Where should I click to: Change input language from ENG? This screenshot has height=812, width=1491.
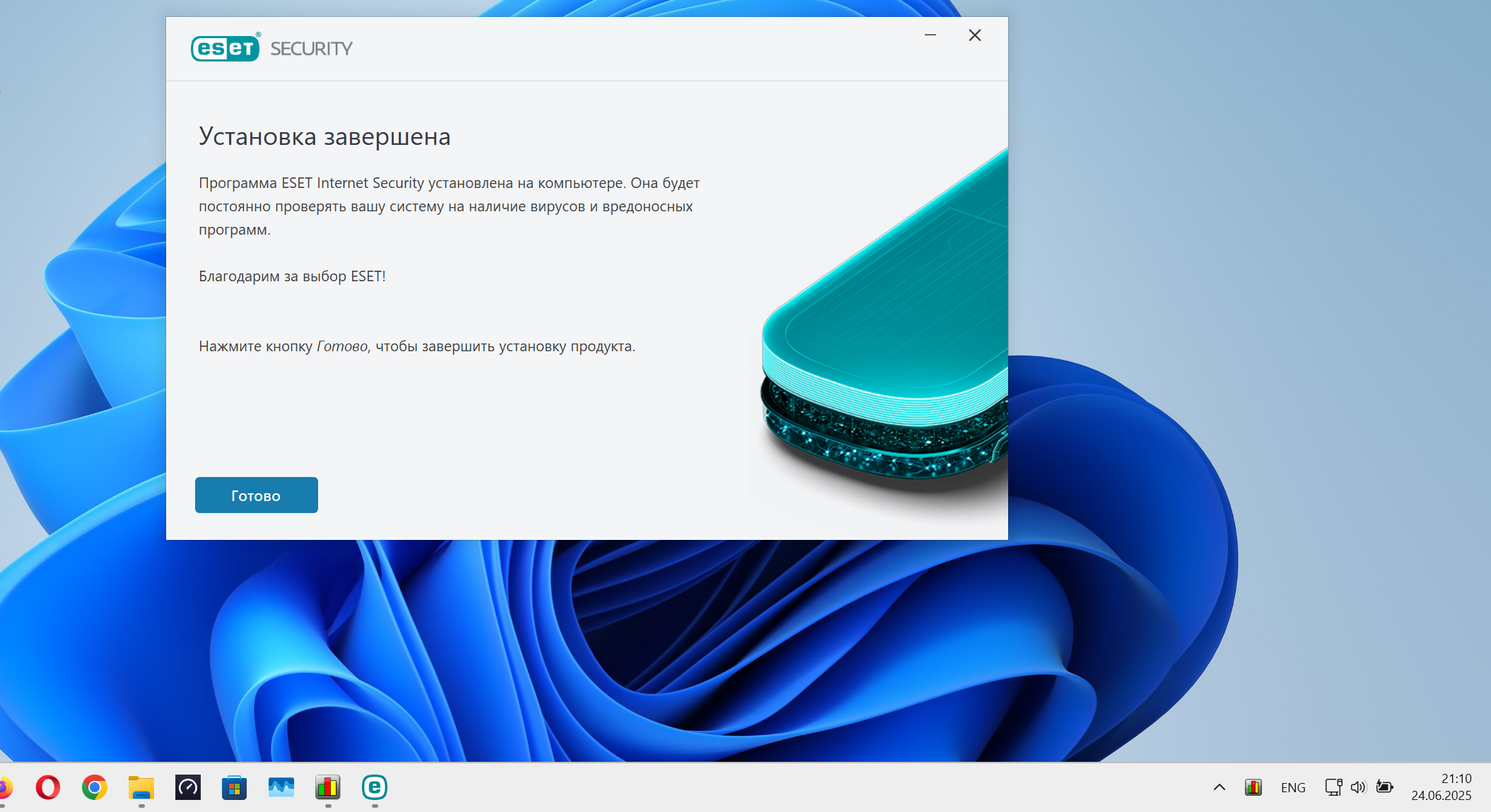click(x=1293, y=787)
